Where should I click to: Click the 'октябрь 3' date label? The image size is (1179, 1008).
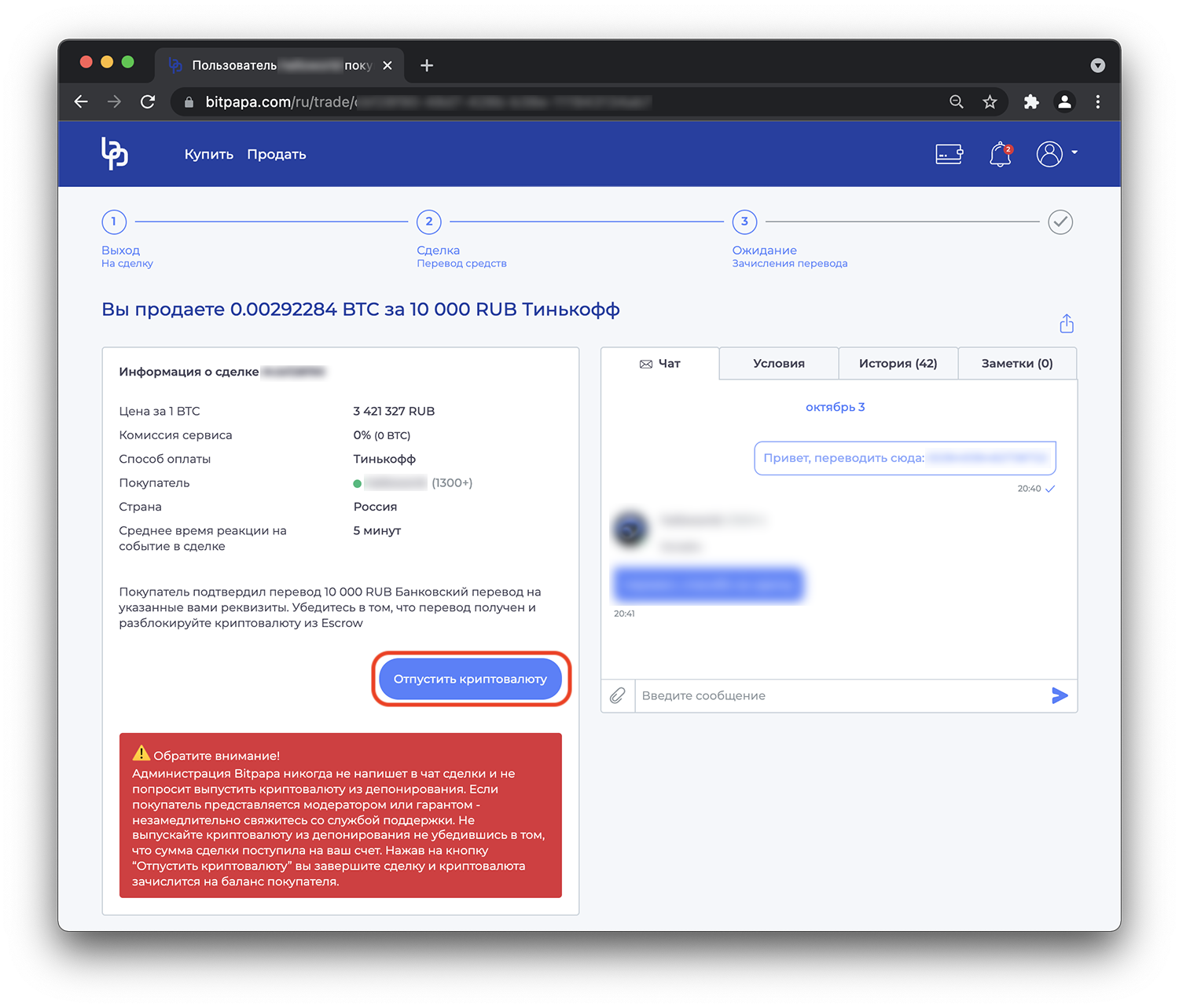click(x=835, y=407)
